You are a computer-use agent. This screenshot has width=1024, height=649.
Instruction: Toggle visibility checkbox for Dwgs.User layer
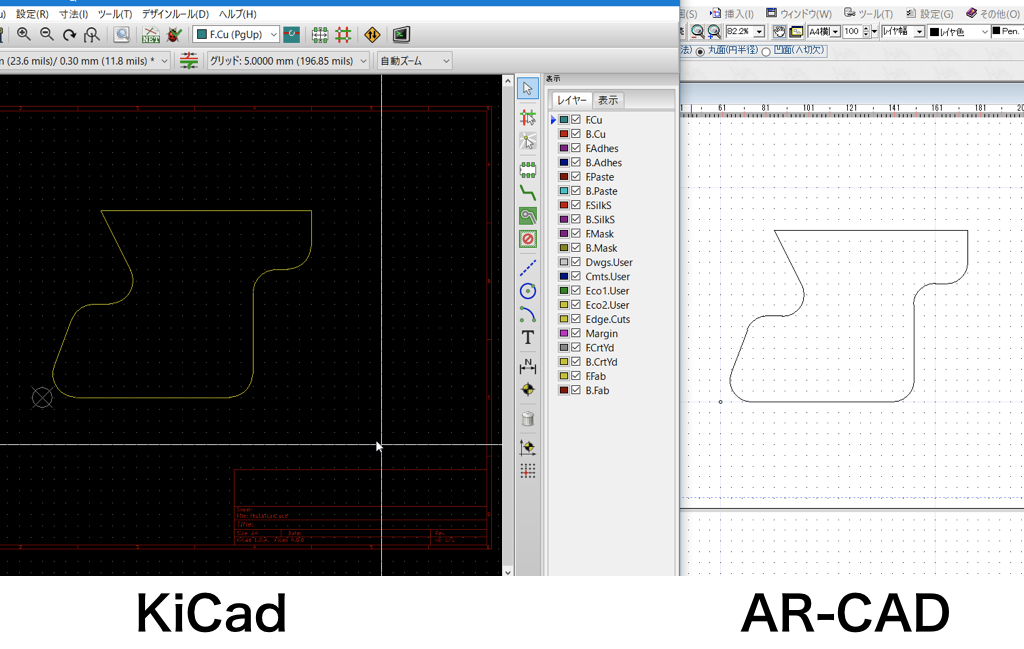coord(575,262)
